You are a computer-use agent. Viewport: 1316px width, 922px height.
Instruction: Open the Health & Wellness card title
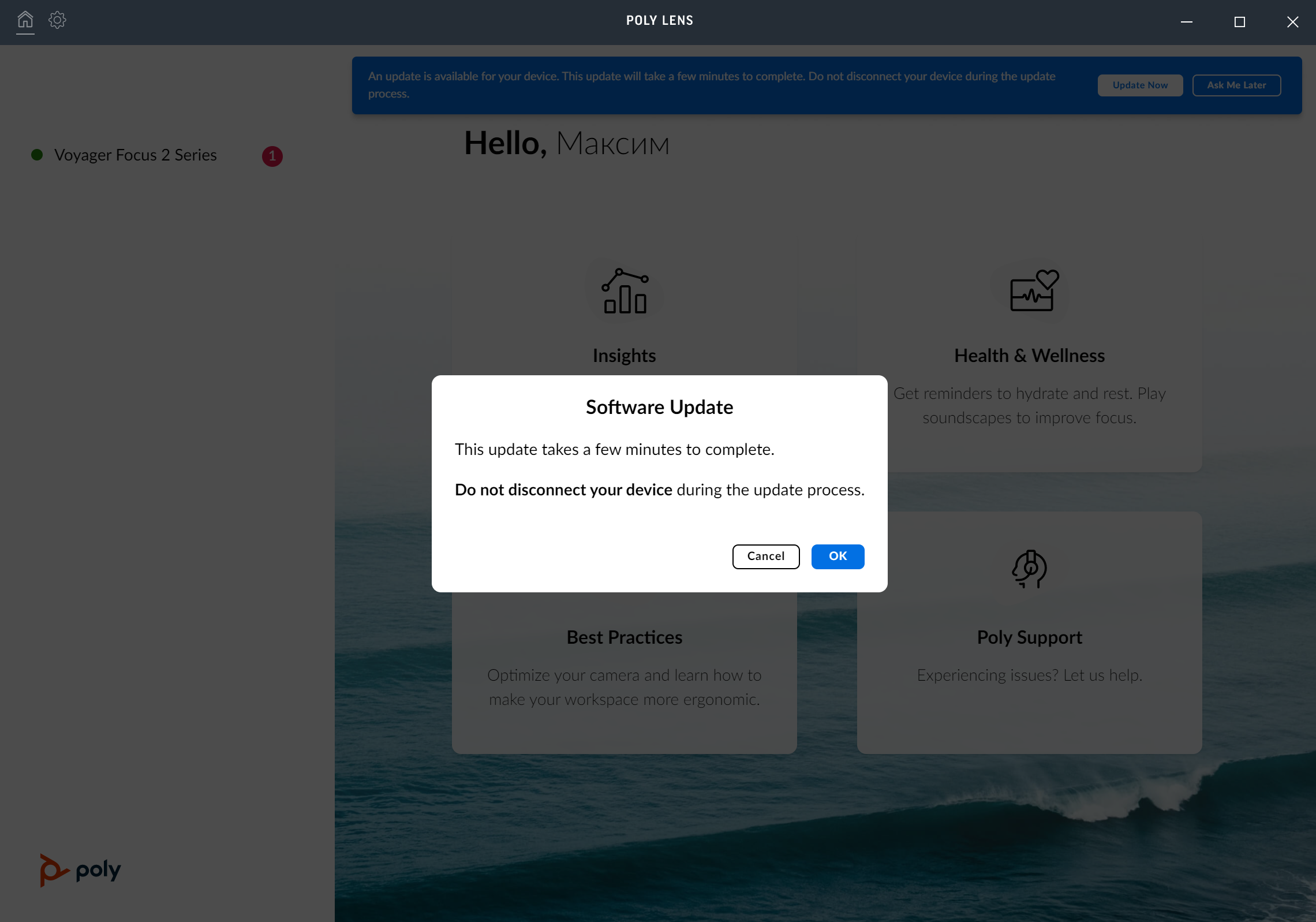tap(1029, 356)
